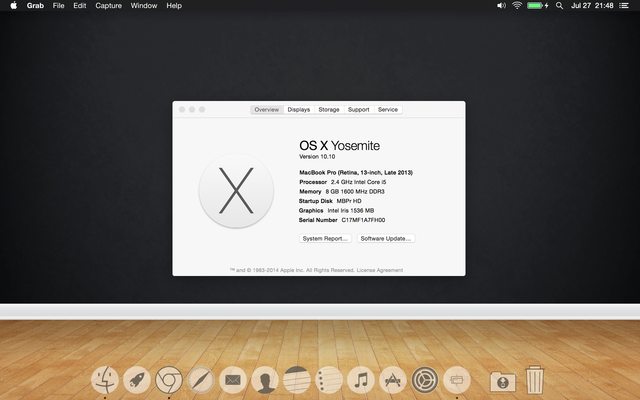Screen dimensions: 640x400
Task: Open iTunes music note icon in dock
Action: pyautogui.click(x=361, y=380)
